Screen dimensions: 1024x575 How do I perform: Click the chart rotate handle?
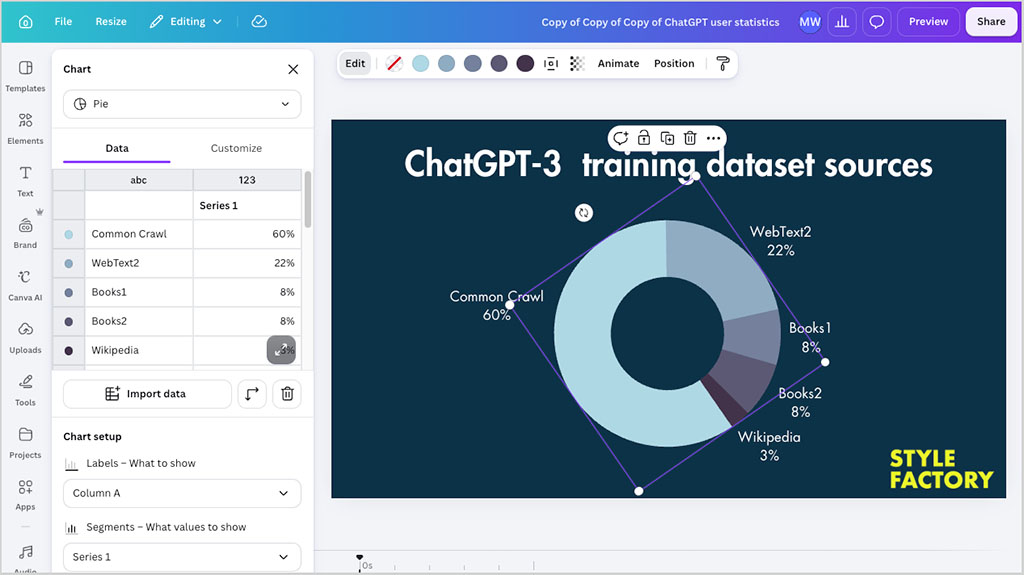[584, 213]
